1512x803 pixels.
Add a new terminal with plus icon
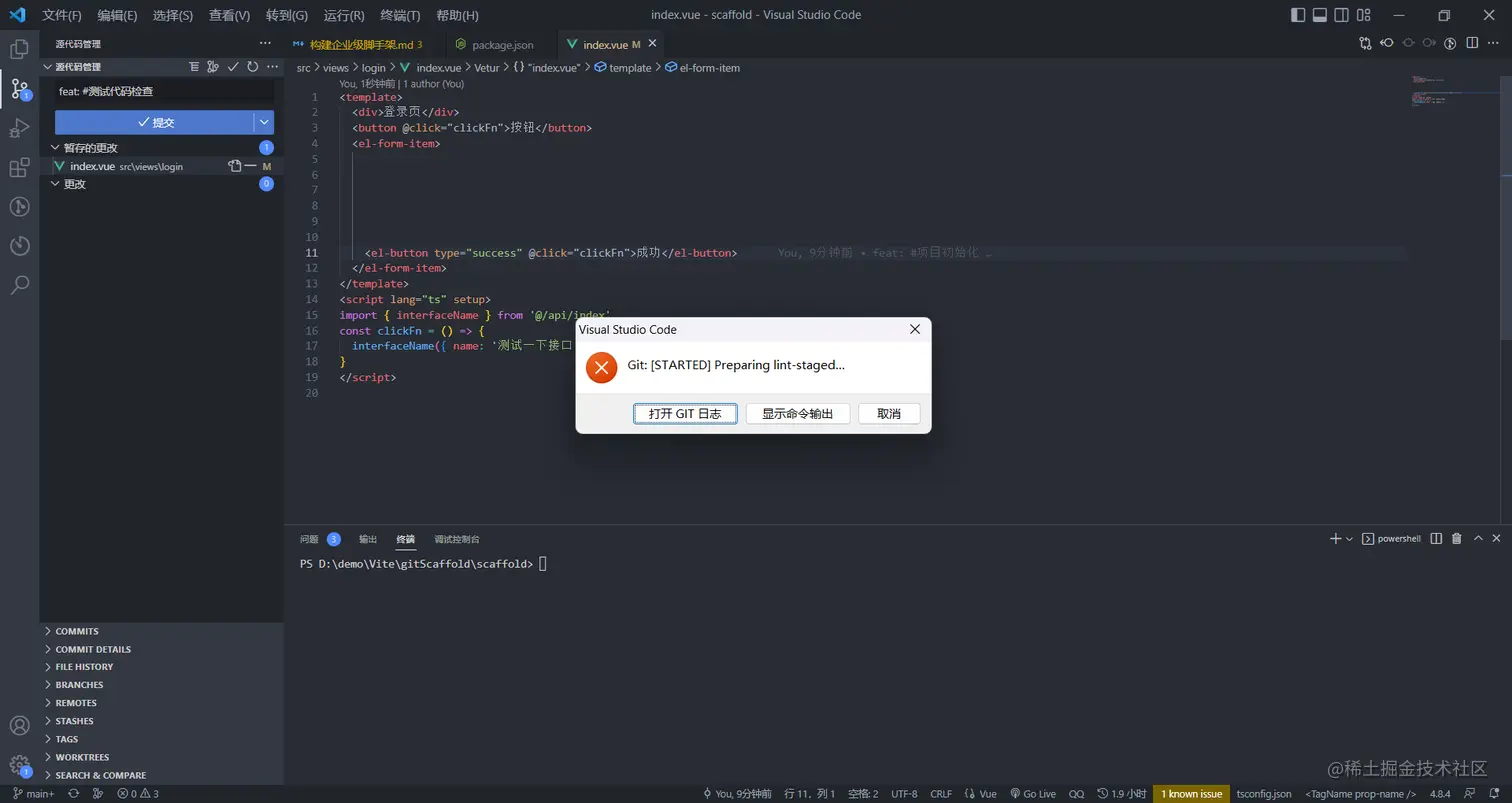1335,539
